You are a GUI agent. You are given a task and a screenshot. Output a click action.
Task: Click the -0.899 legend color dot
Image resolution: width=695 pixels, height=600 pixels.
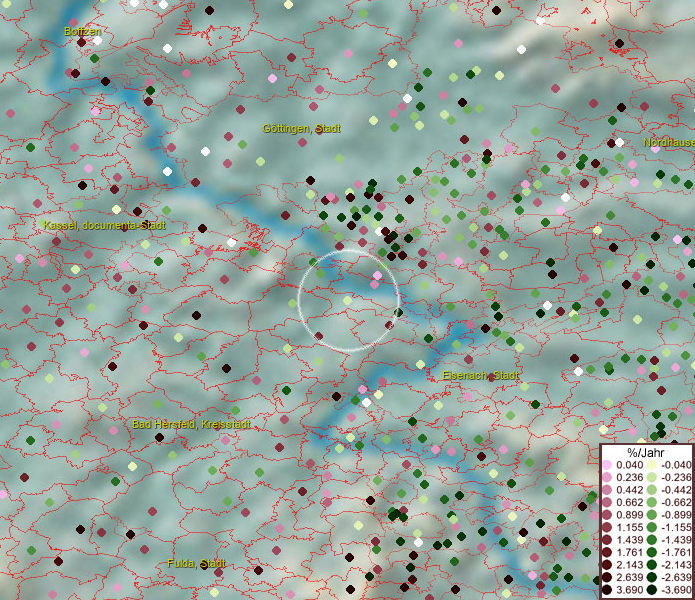652,515
